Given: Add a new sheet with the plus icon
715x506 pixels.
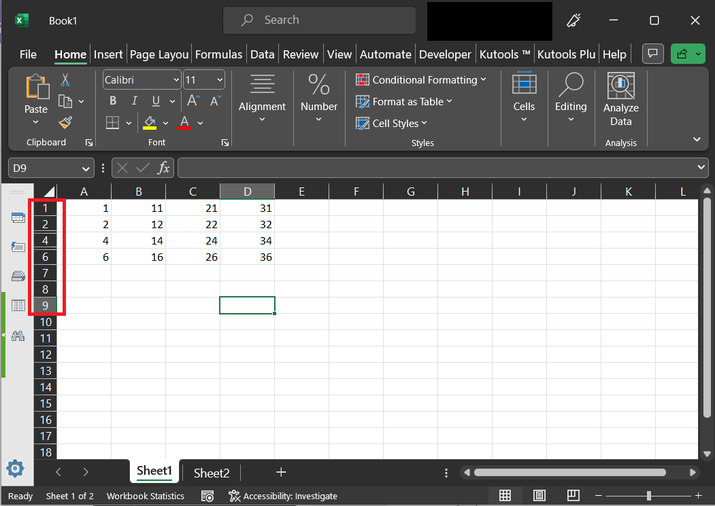Looking at the screenshot, I should [x=281, y=472].
